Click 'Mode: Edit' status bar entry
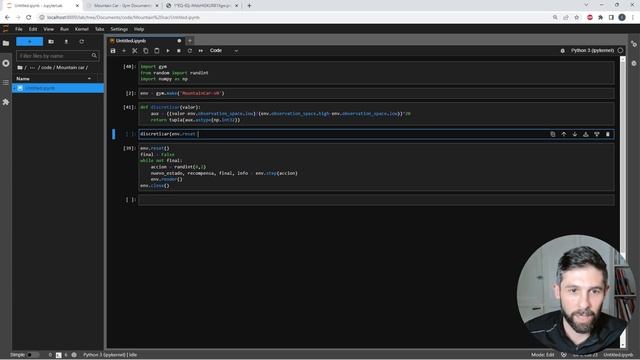Image resolution: width=640 pixels, height=360 pixels. pyautogui.click(x=542, y=355)
